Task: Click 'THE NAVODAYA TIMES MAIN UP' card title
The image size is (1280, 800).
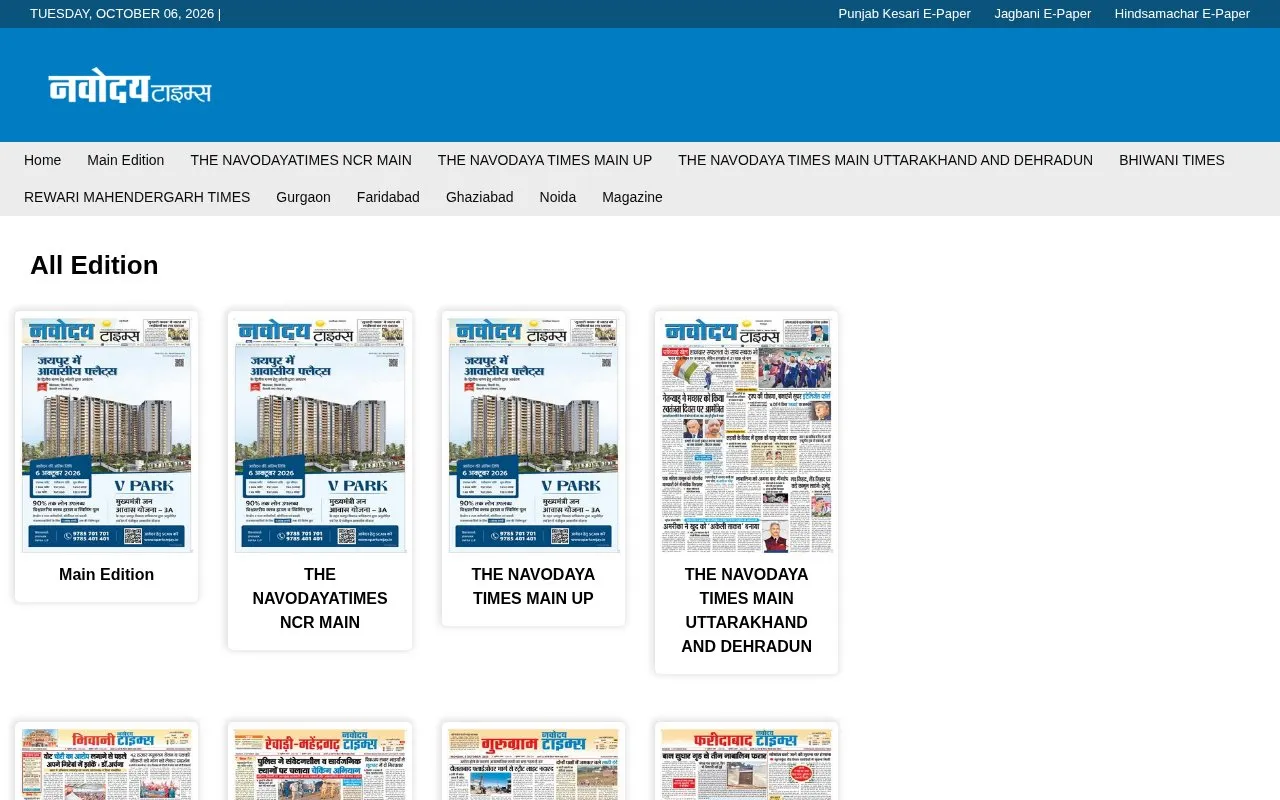Action: [533, 587]
